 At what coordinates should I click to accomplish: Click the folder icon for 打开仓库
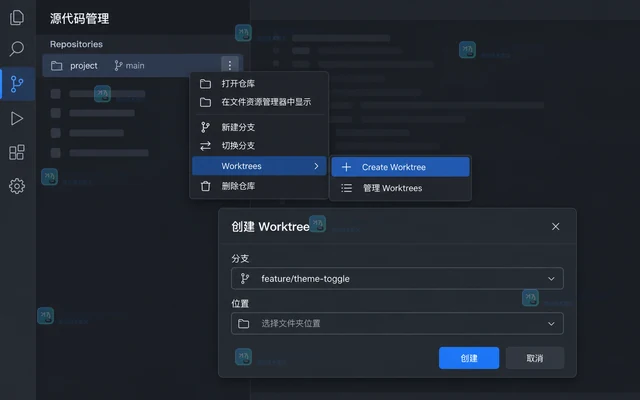[x=205, y=84]
